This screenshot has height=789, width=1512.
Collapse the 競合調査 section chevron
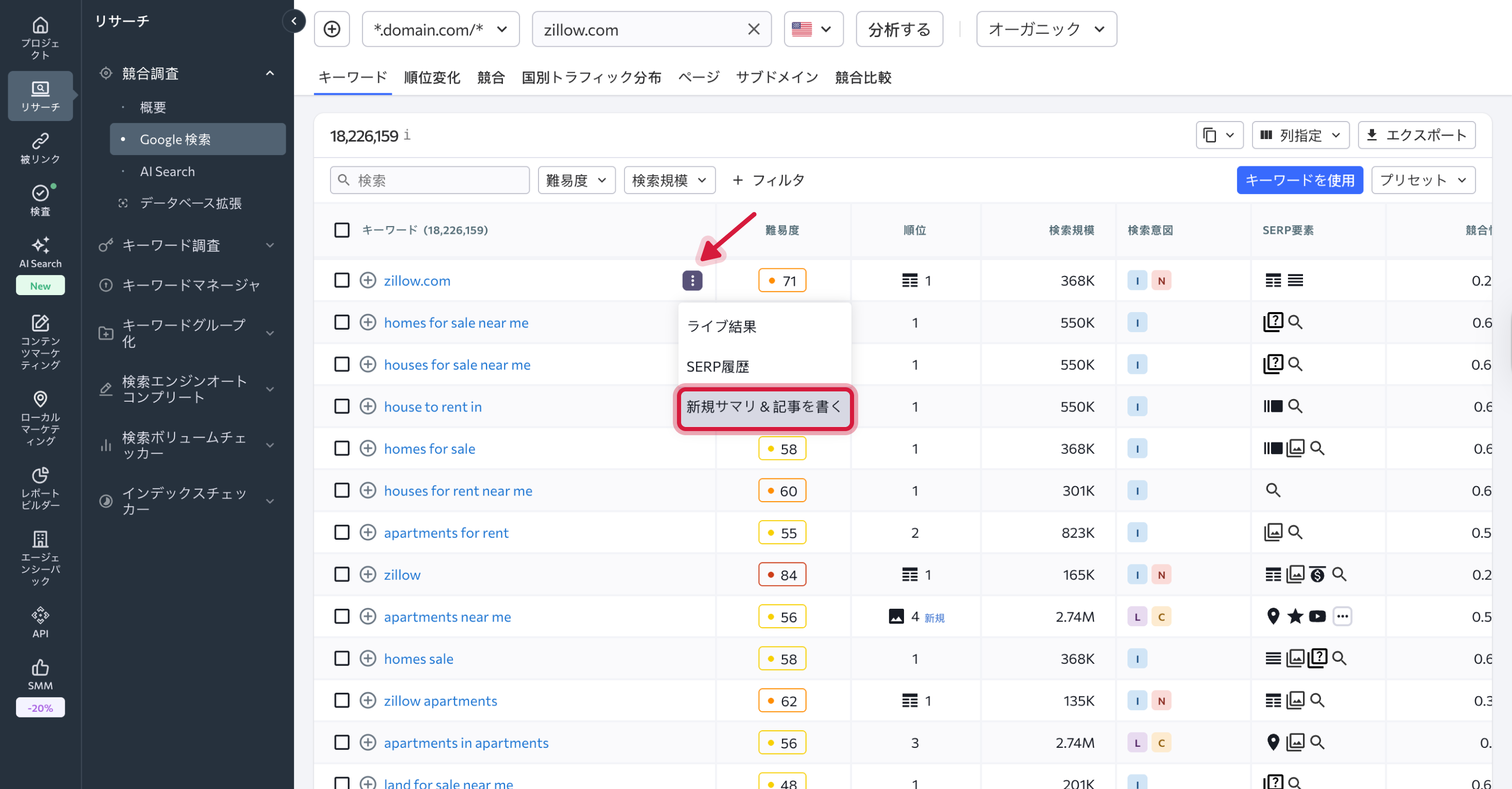coord(269,73)
